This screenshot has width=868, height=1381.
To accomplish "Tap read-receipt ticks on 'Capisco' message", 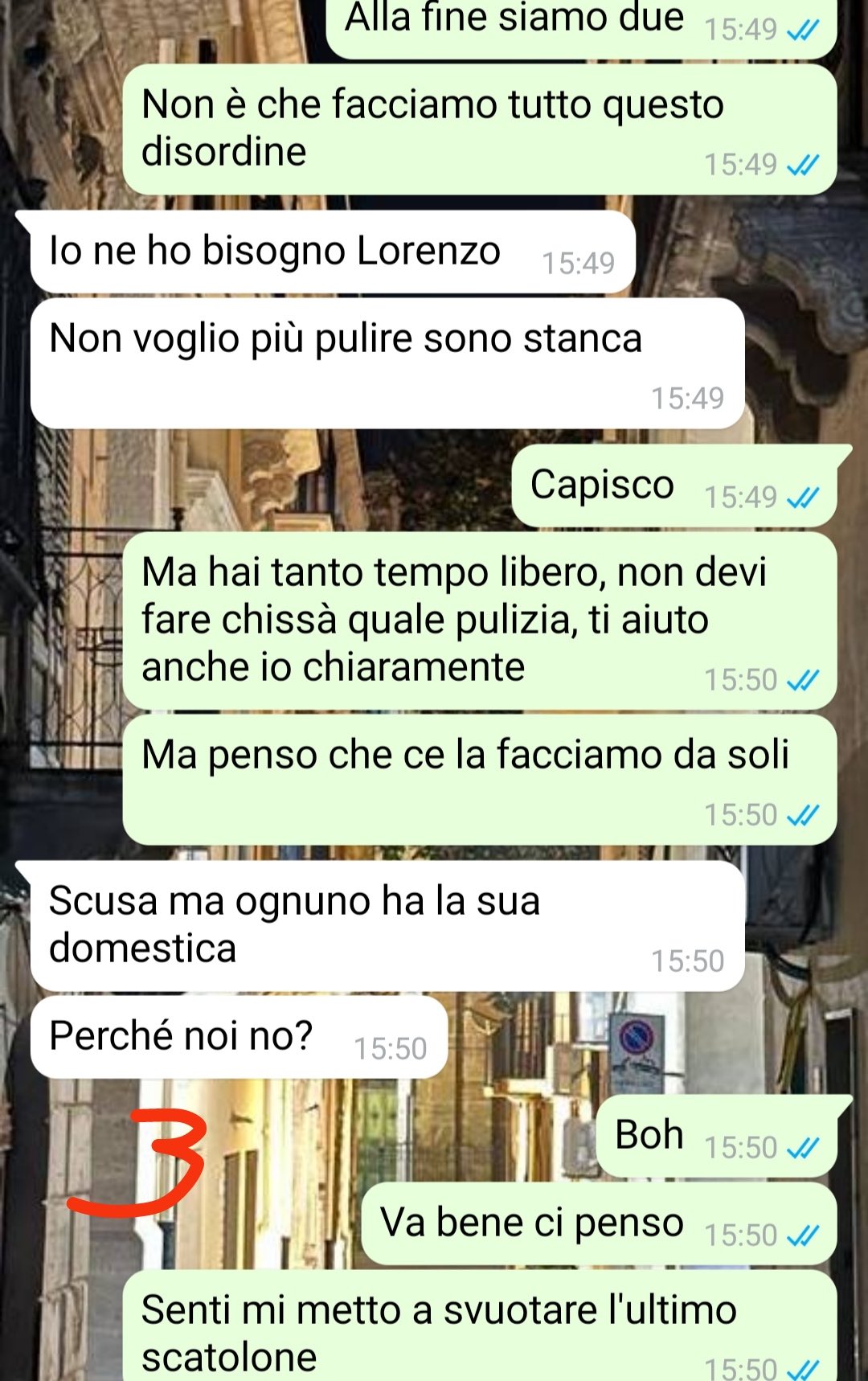I will [x=802, y=498].
